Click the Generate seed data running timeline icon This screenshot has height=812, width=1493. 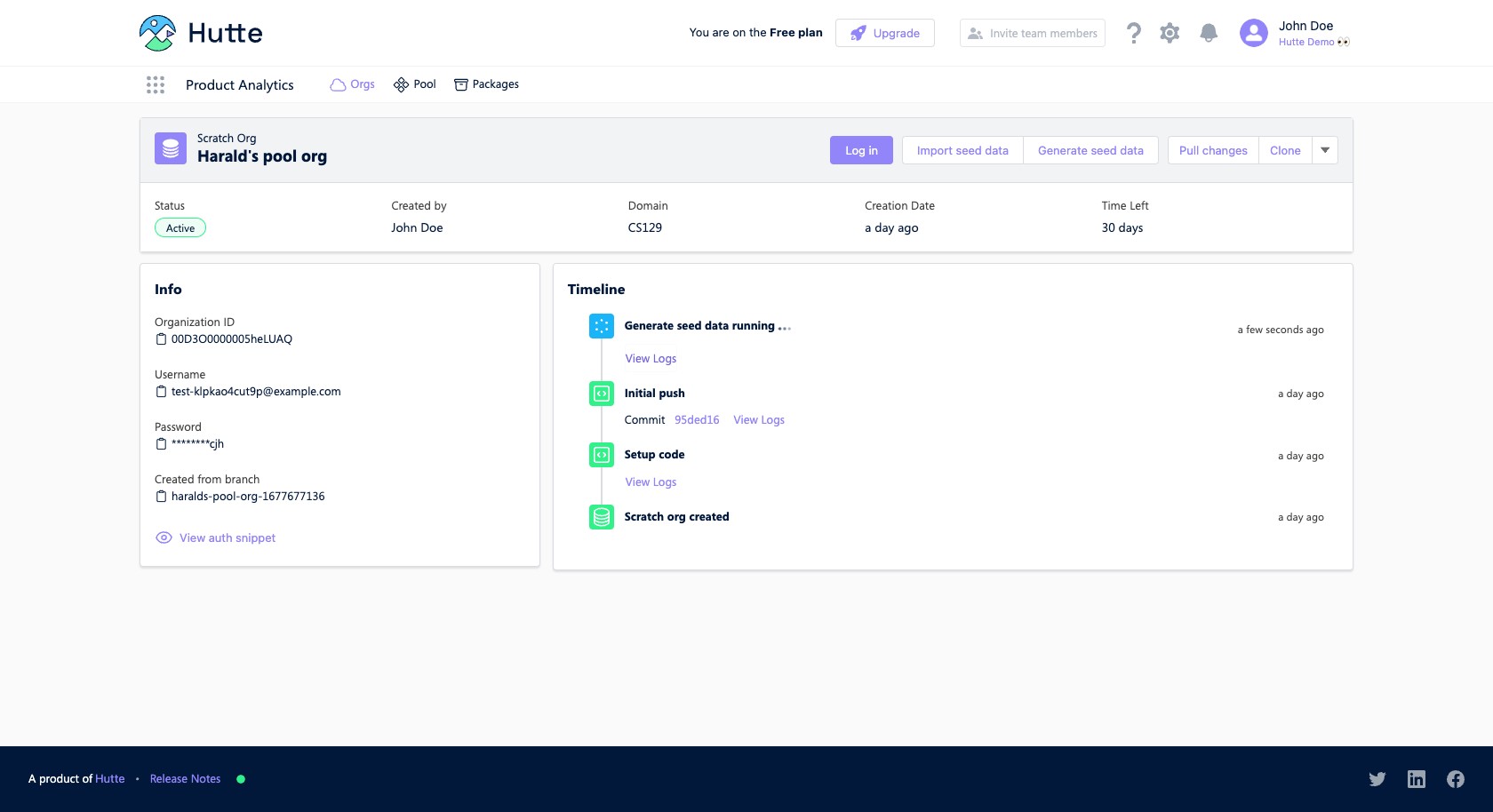tap(602, 326)
